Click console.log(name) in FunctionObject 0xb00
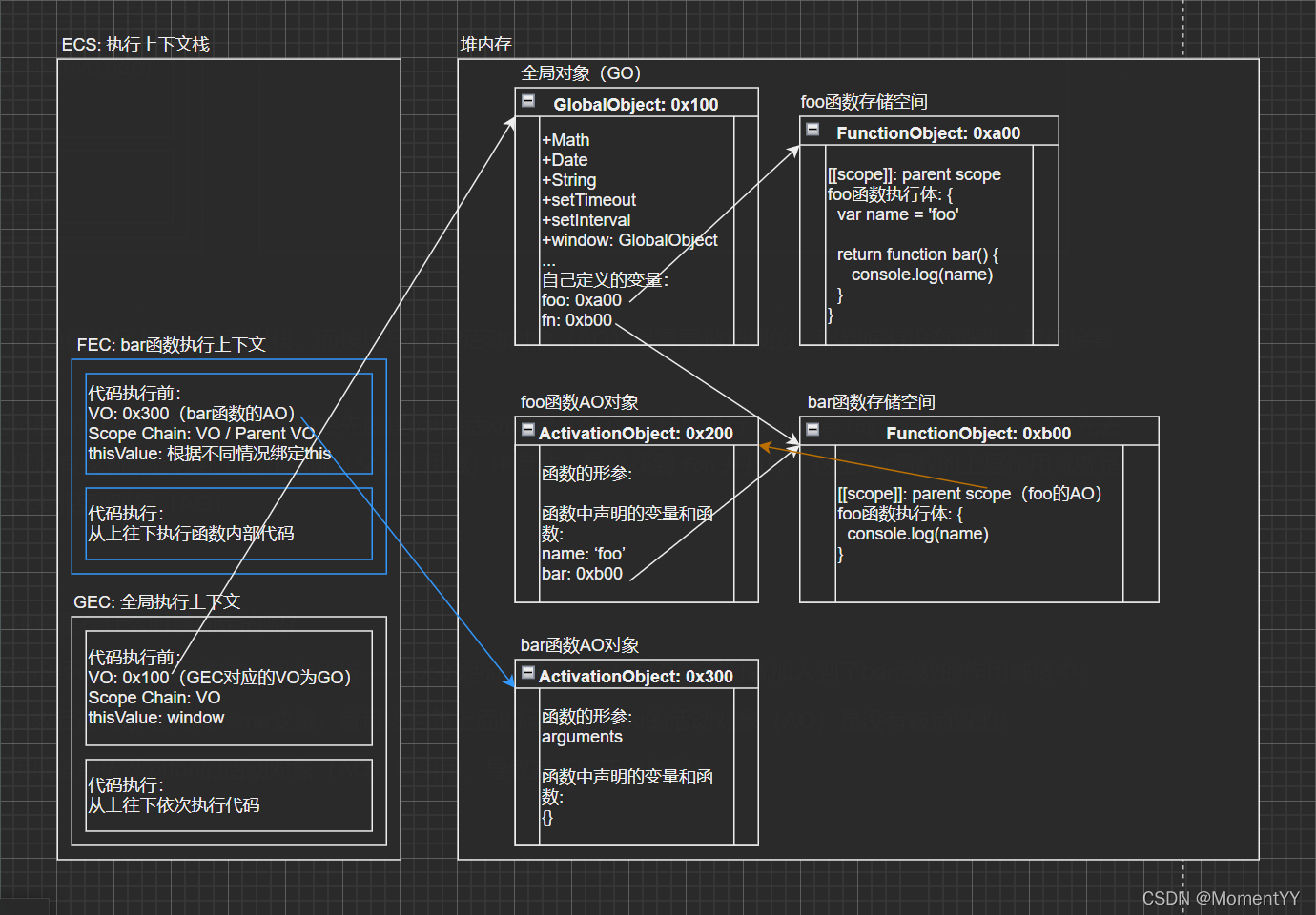Viewport: 1316px width, 915px height. [x=917, y=534]
